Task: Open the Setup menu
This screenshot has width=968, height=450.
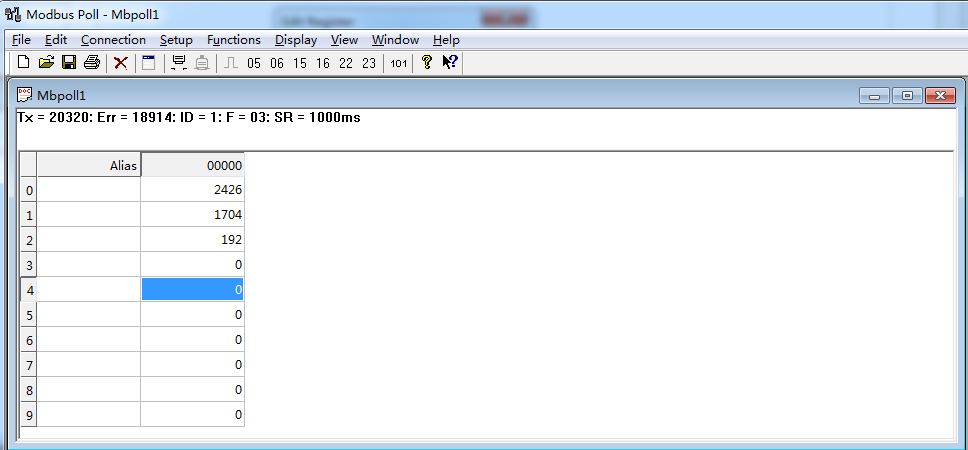Action: 176,40
